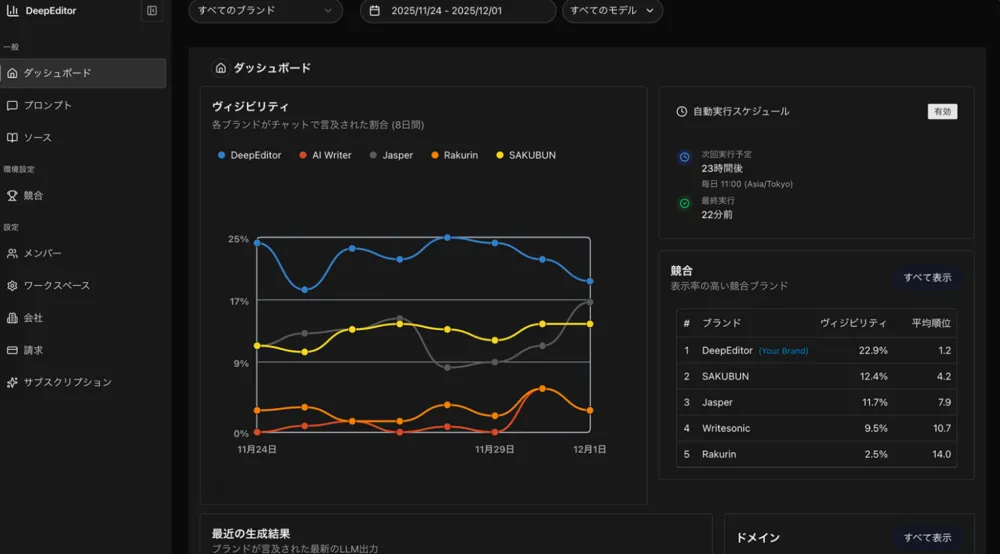Click the chat bubble icon for プロンプト

tap(12, 105)
